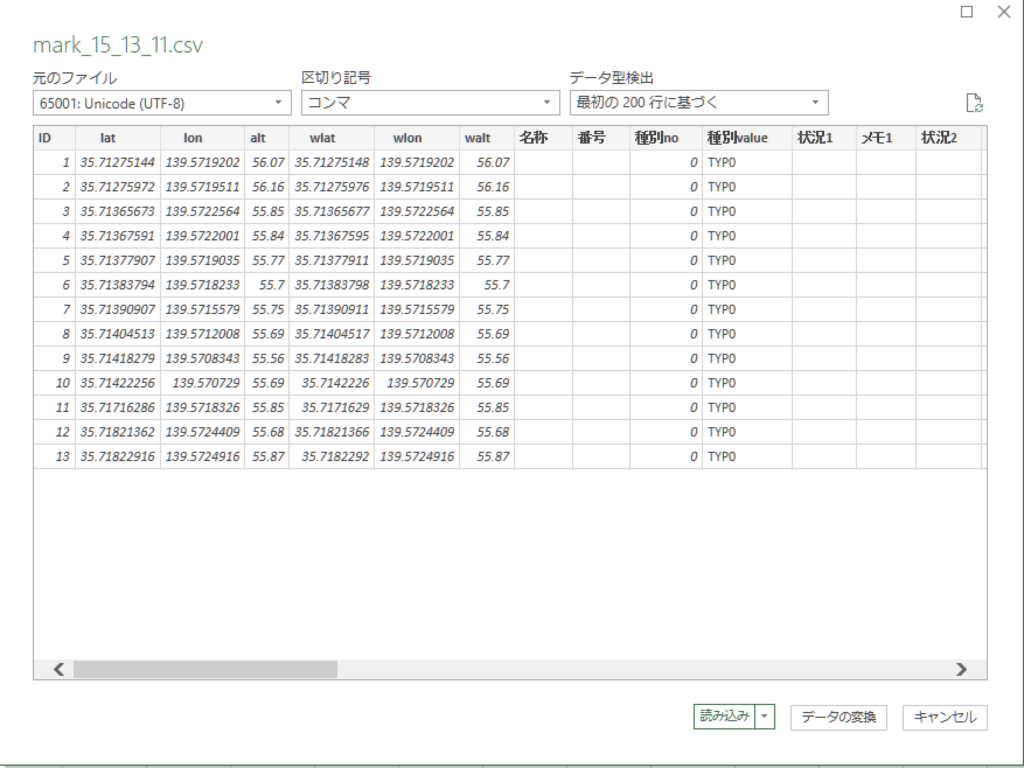This screenshot has width=1024, height=768.
Task: Maximize the dialog window
Action: [x=967, y=12]
